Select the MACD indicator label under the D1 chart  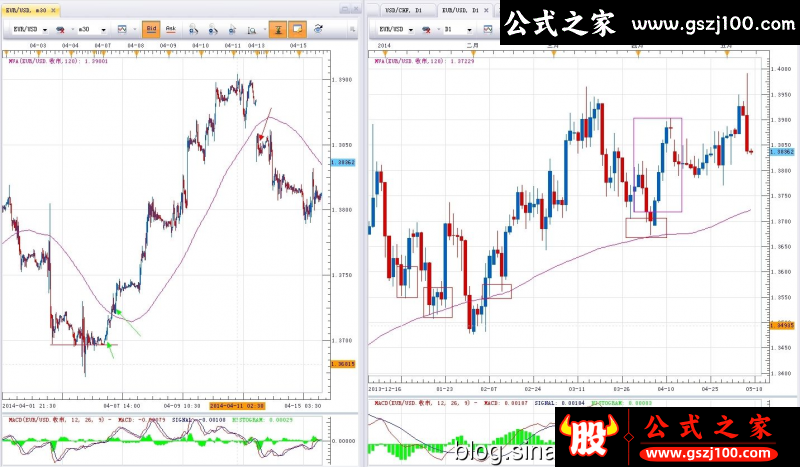coord(512,403)
